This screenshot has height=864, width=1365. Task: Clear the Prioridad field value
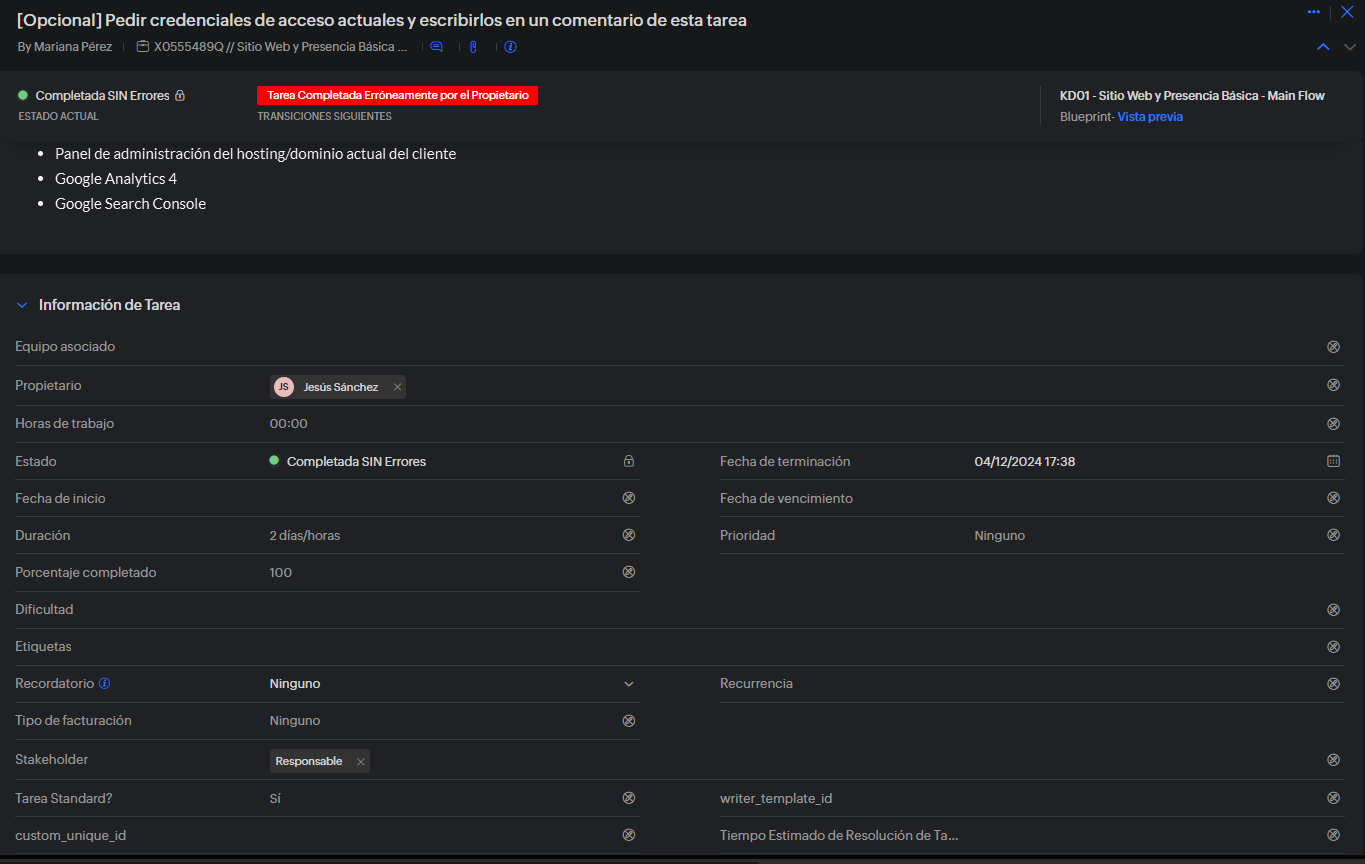tap(1333, 535)
